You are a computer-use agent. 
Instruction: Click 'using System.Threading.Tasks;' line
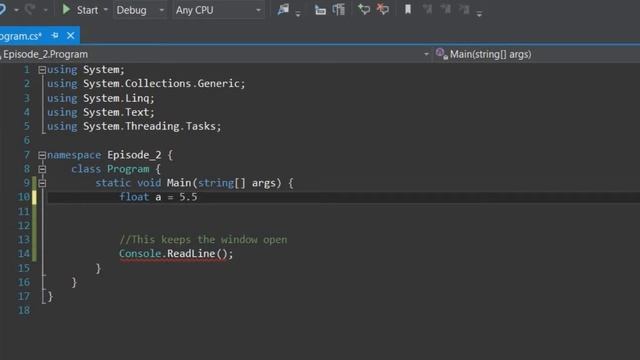tap(134, 127)
